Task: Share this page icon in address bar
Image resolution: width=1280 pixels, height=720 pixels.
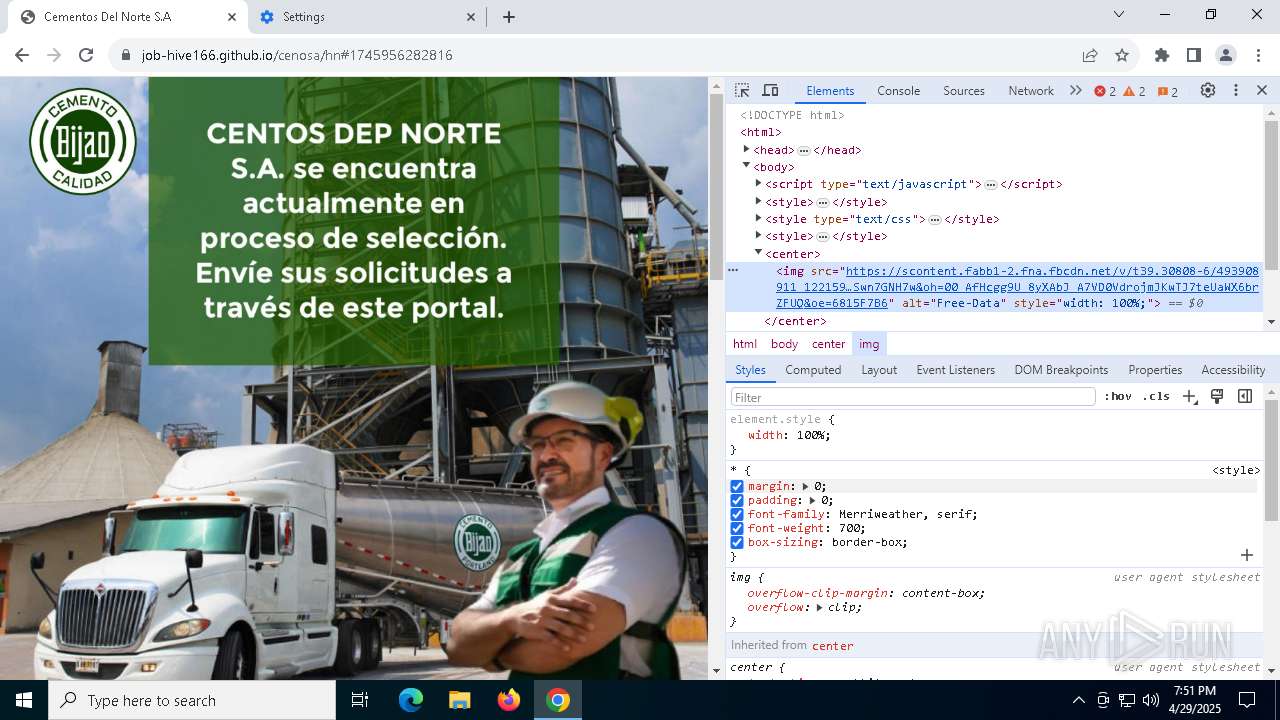Action: [x=1090, y=55]
